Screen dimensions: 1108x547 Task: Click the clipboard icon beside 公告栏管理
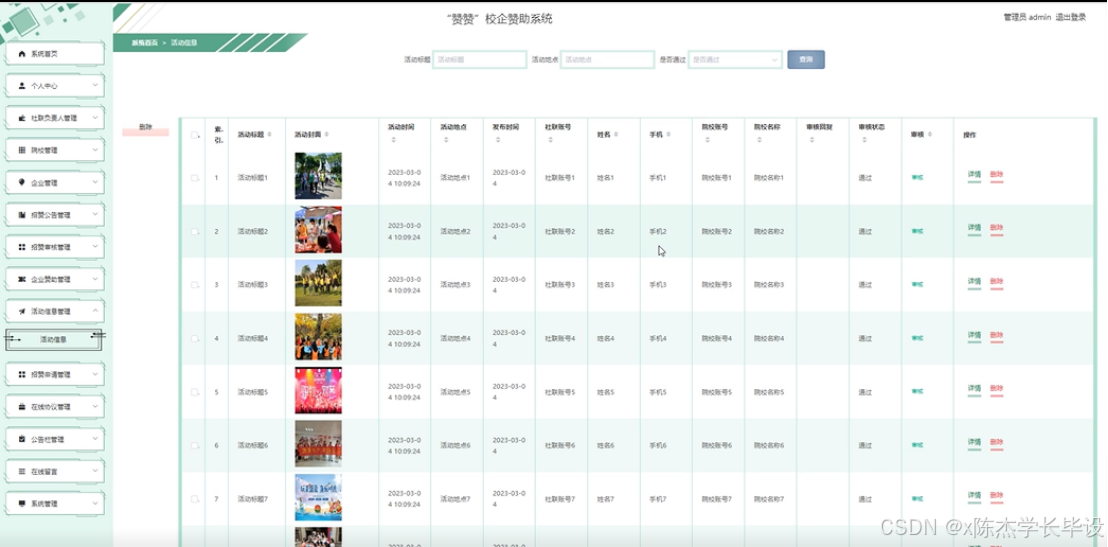(22, 439)
